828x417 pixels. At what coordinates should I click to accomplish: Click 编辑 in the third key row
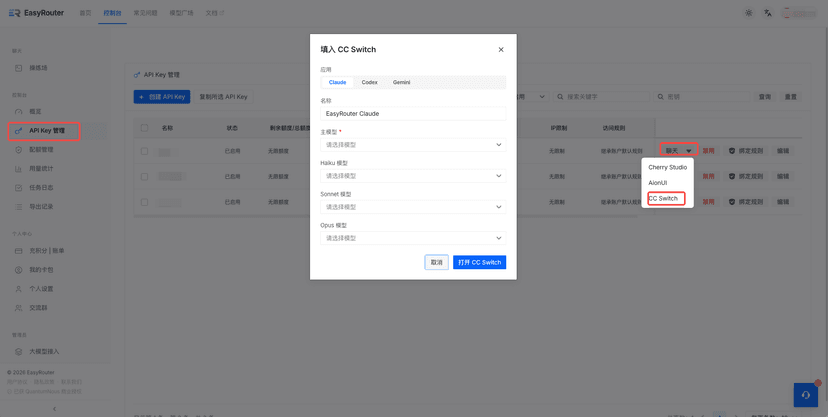coord(783,202)
